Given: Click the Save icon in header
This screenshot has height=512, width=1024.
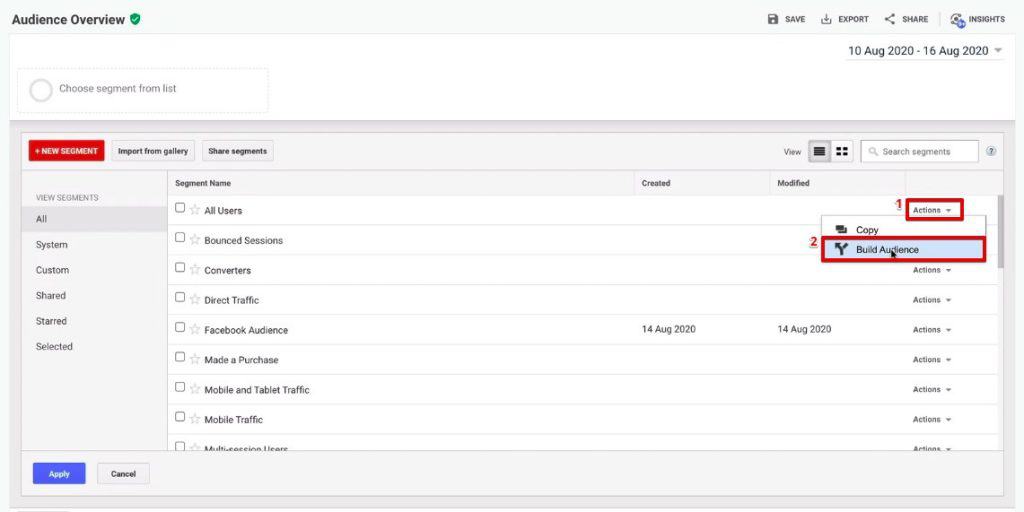Looking at the screenshot, I should click(773, 19).
